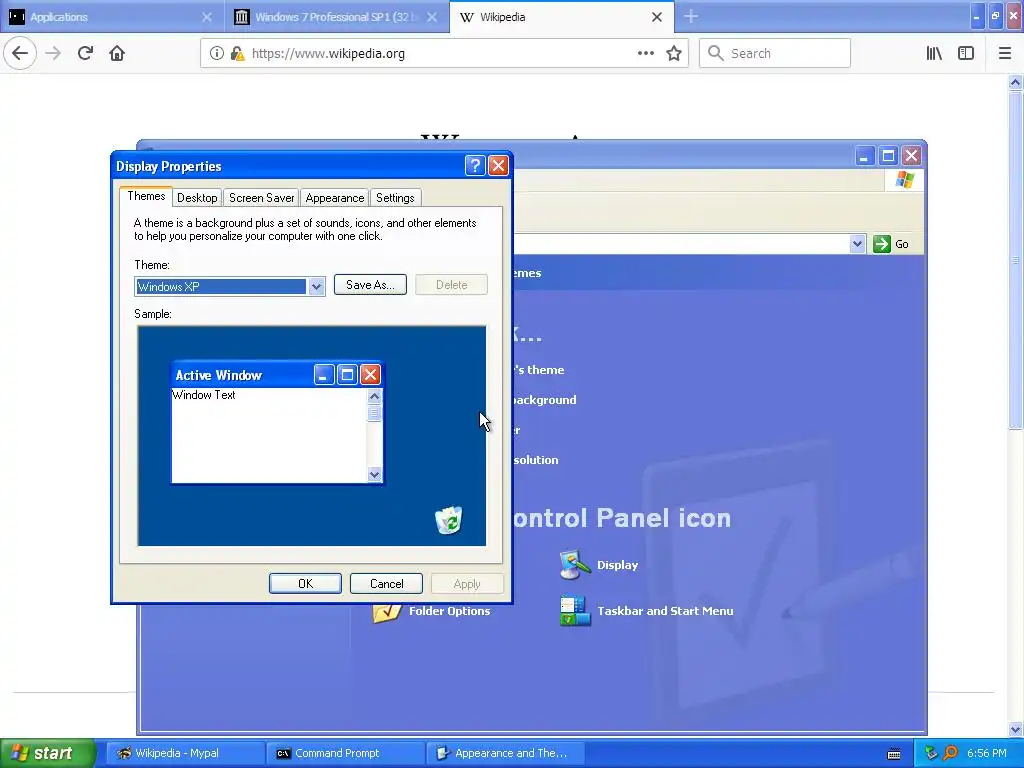Switch to Appearance and Themes taskbar button

[505, 753]
